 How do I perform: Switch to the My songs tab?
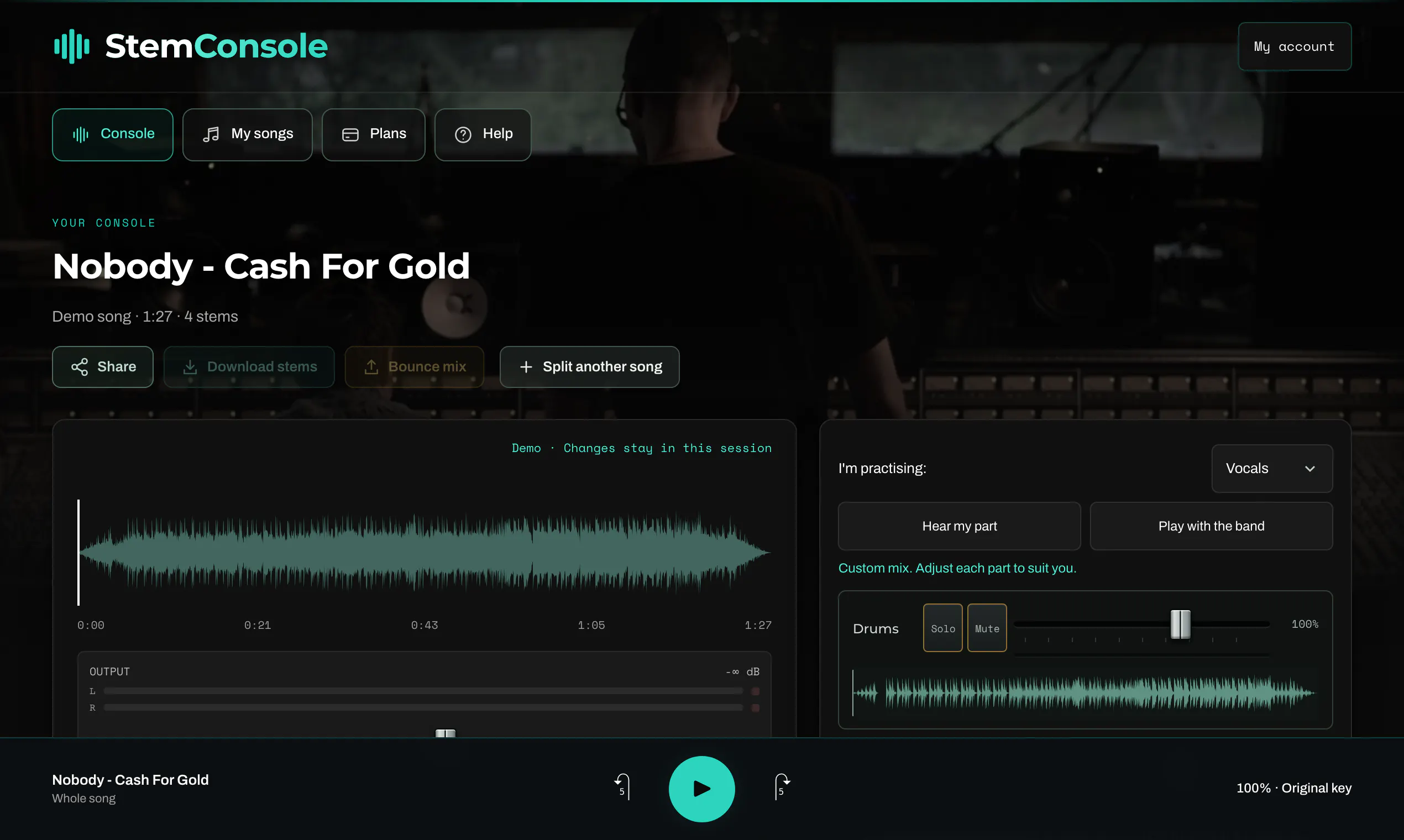[248, 135]
